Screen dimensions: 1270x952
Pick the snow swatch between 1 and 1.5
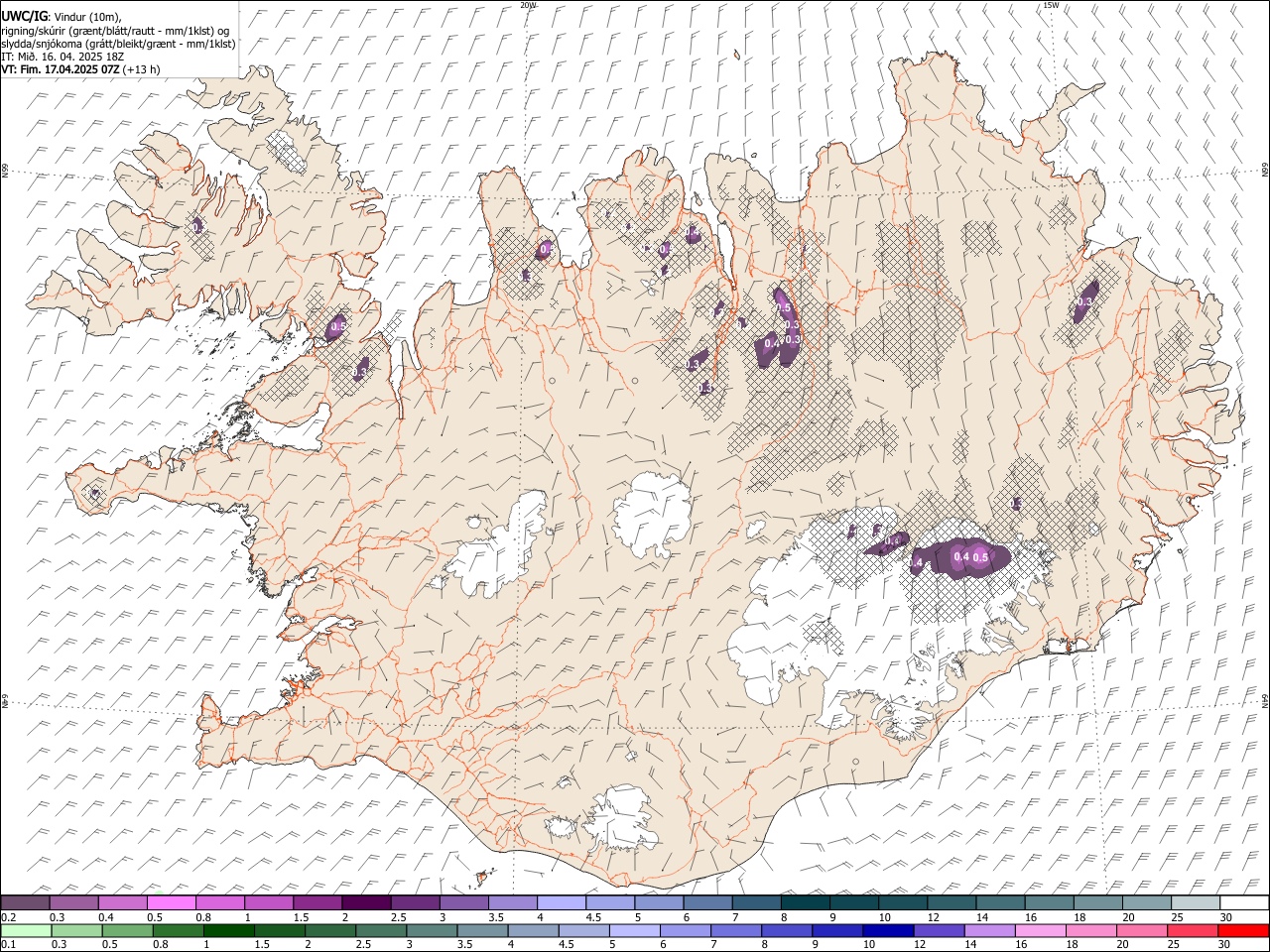click(x=269, y=903)
